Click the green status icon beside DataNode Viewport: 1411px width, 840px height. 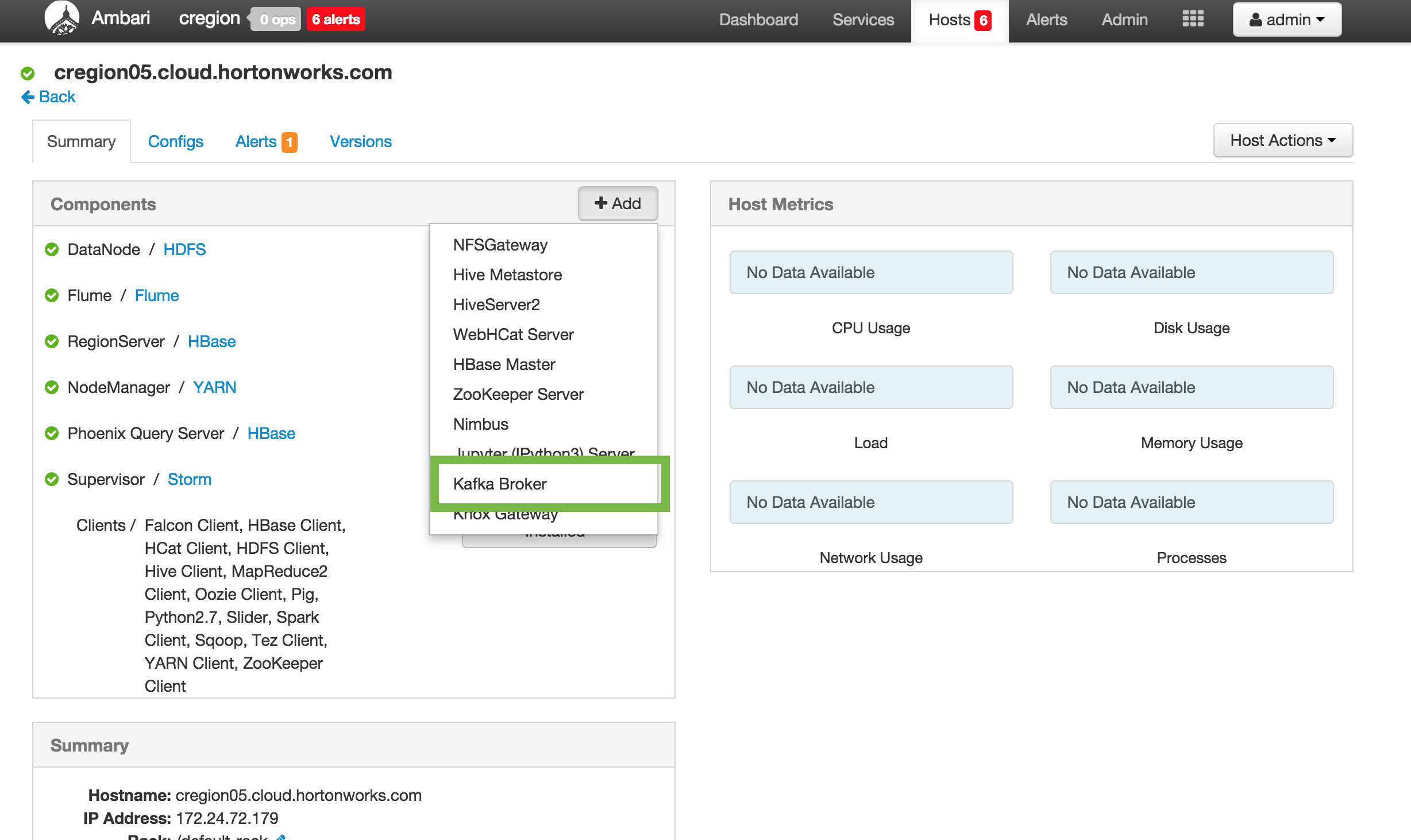pyautogui.click(x=51, y=249)
